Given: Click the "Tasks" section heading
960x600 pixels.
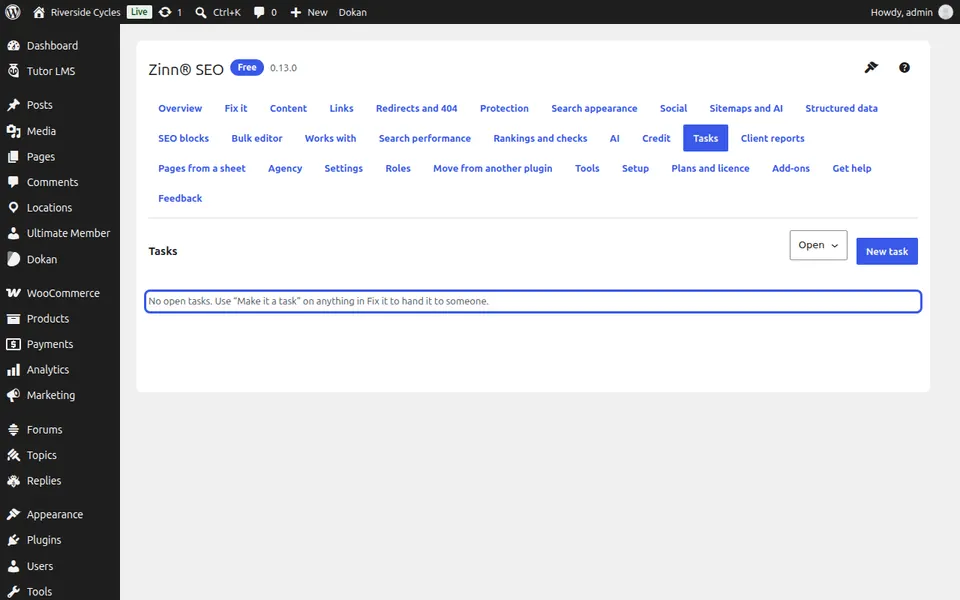Looking at the screenshot, I should click(x=163, y=251).
